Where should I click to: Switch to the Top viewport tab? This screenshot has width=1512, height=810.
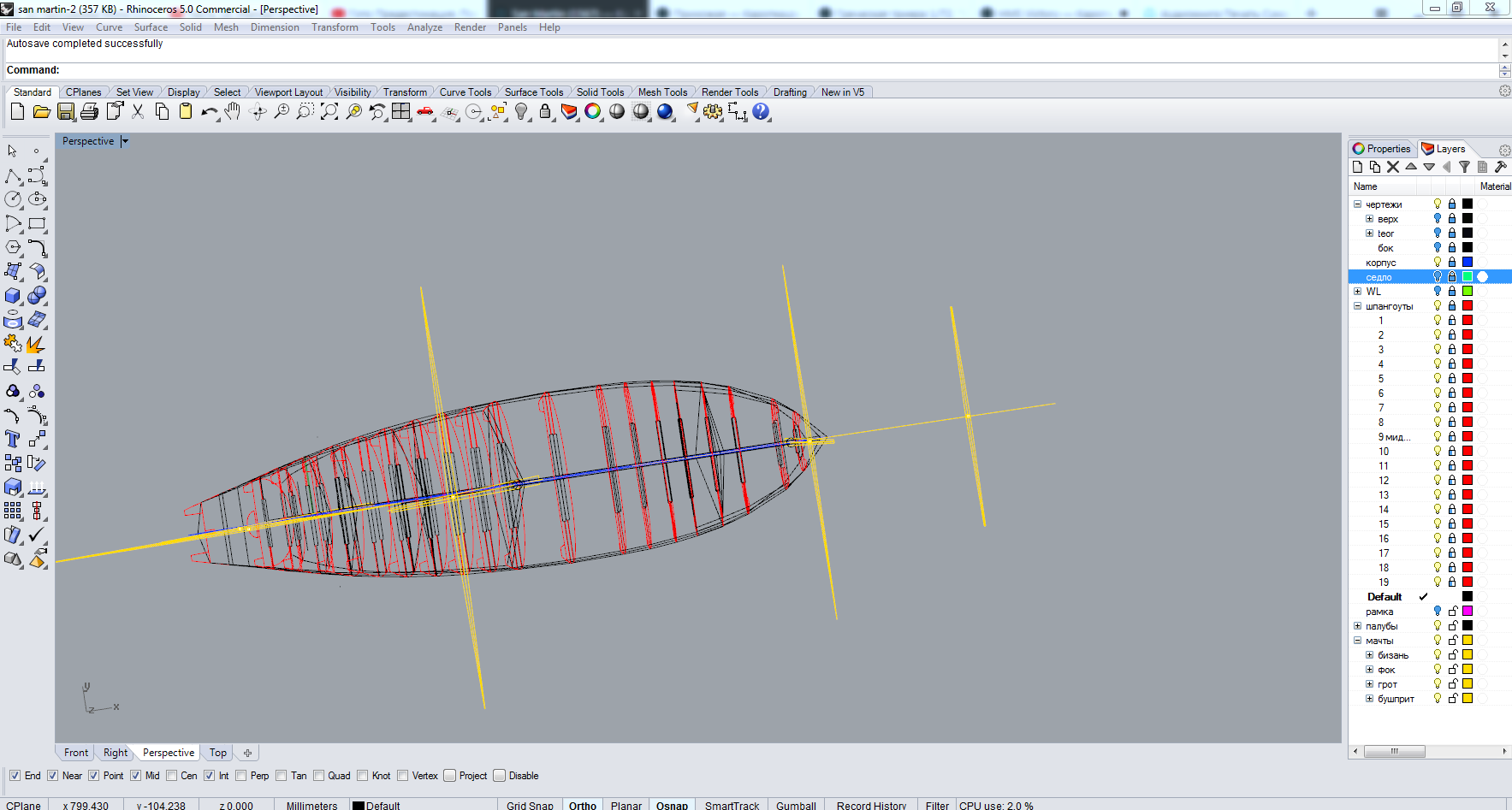coord(218,753)
